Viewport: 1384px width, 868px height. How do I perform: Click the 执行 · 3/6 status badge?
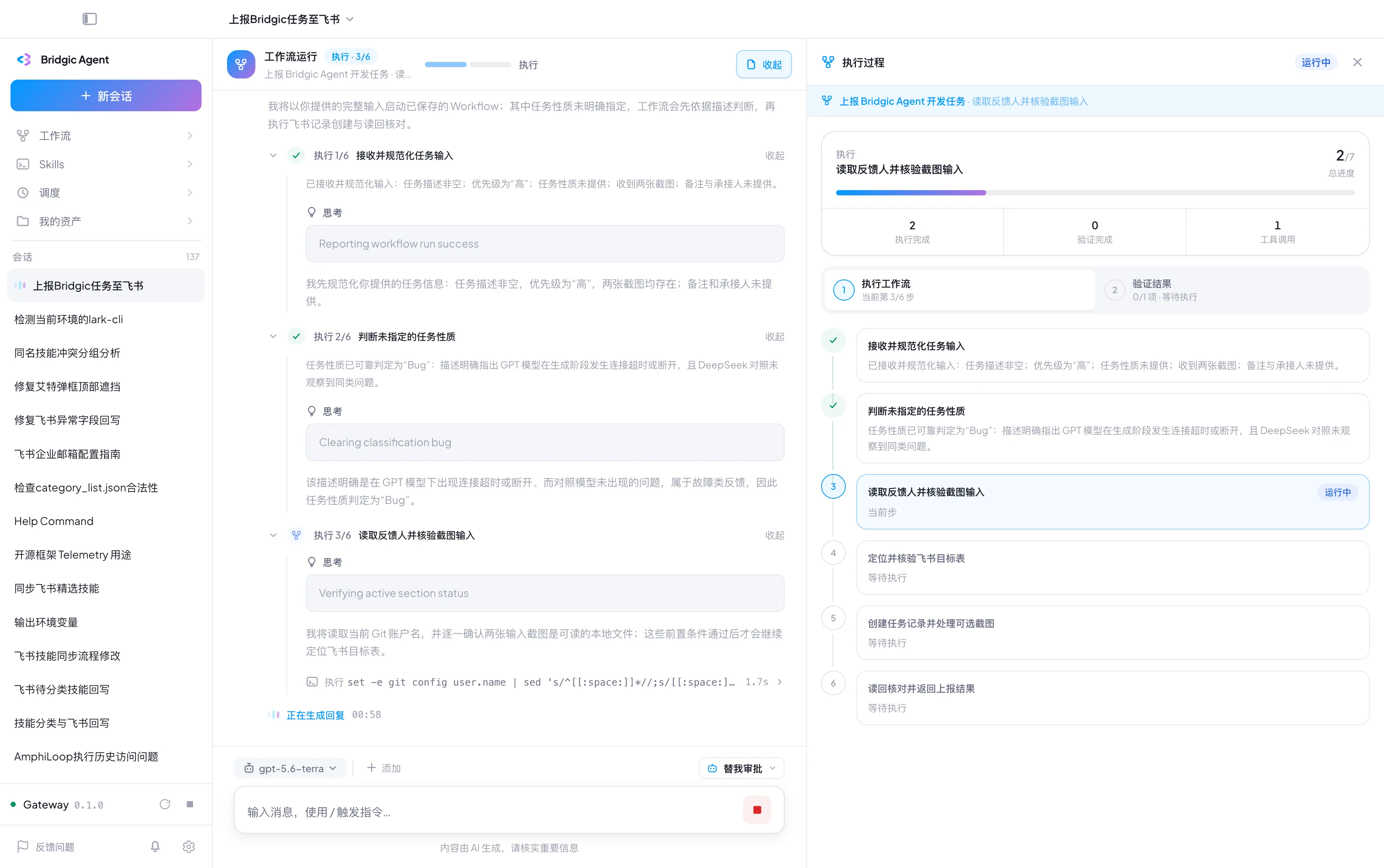350,57
